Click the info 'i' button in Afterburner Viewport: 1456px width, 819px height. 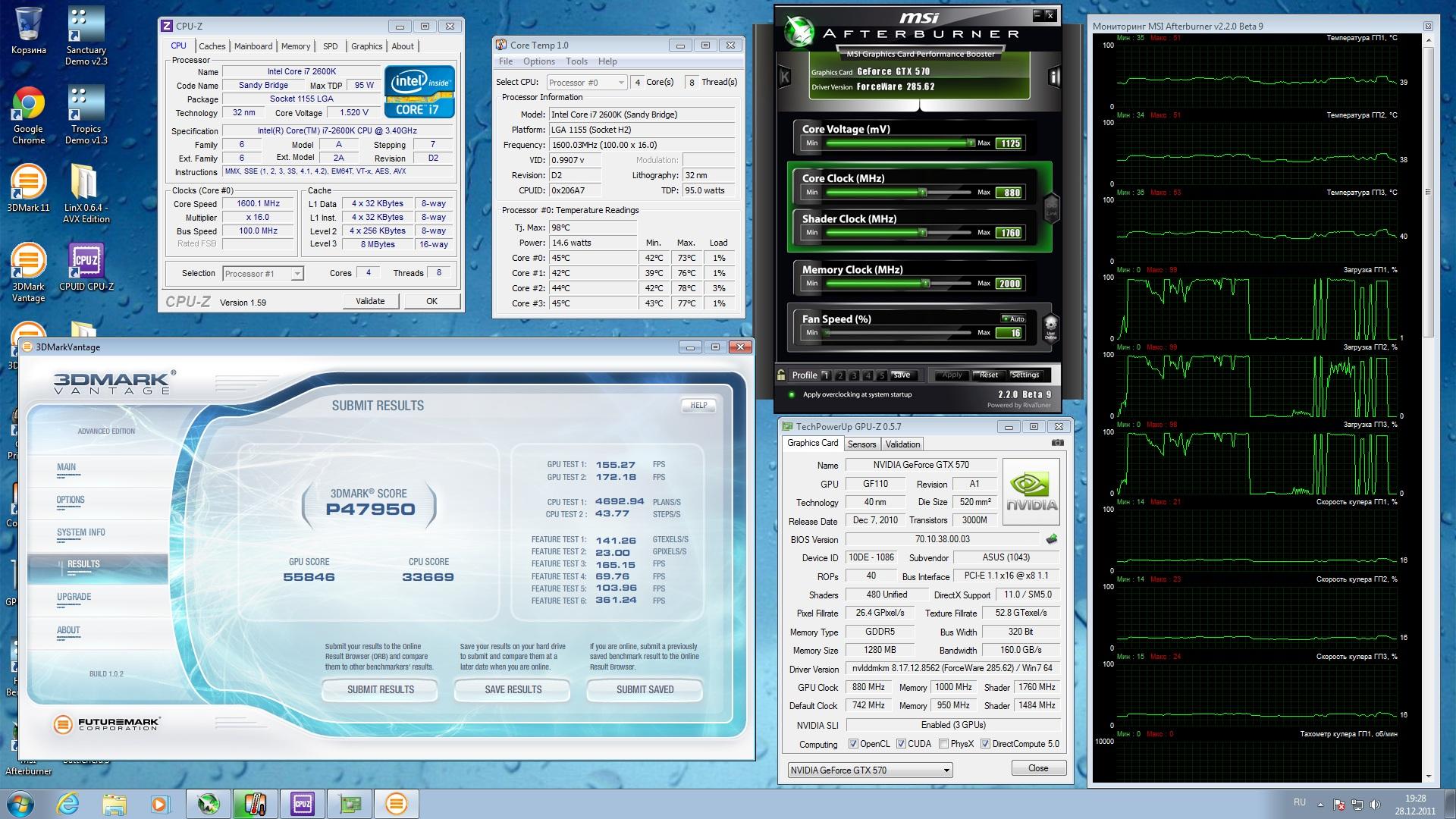1054,77
